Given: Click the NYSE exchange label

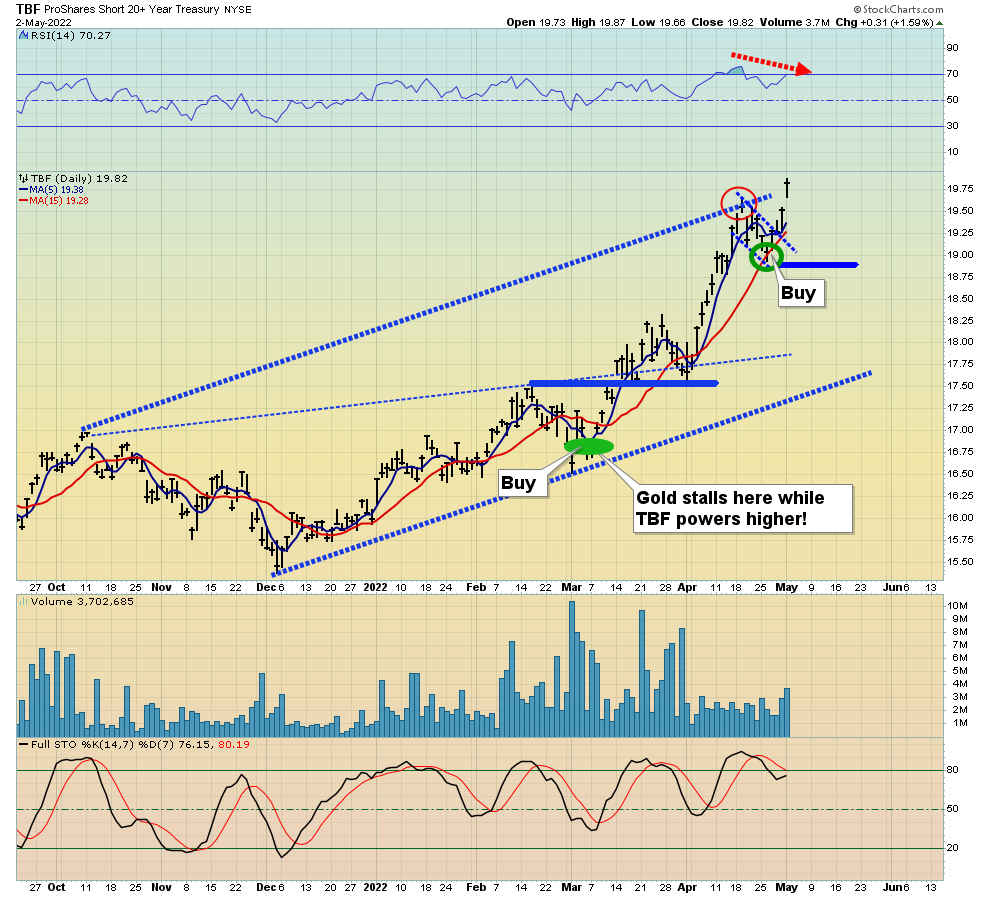Looking at the screenshot, I should pyautogui.click(x=237, y=9).
